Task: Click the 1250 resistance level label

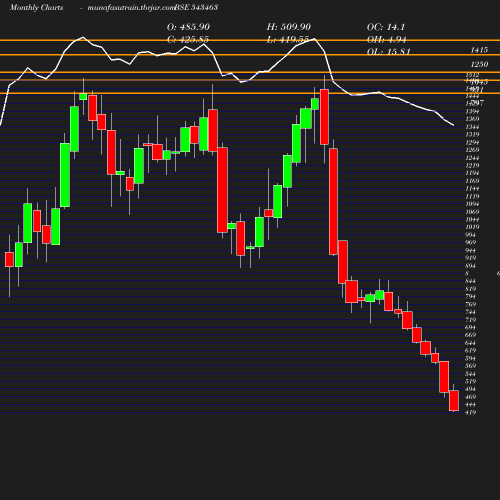Action: [479, 64]
